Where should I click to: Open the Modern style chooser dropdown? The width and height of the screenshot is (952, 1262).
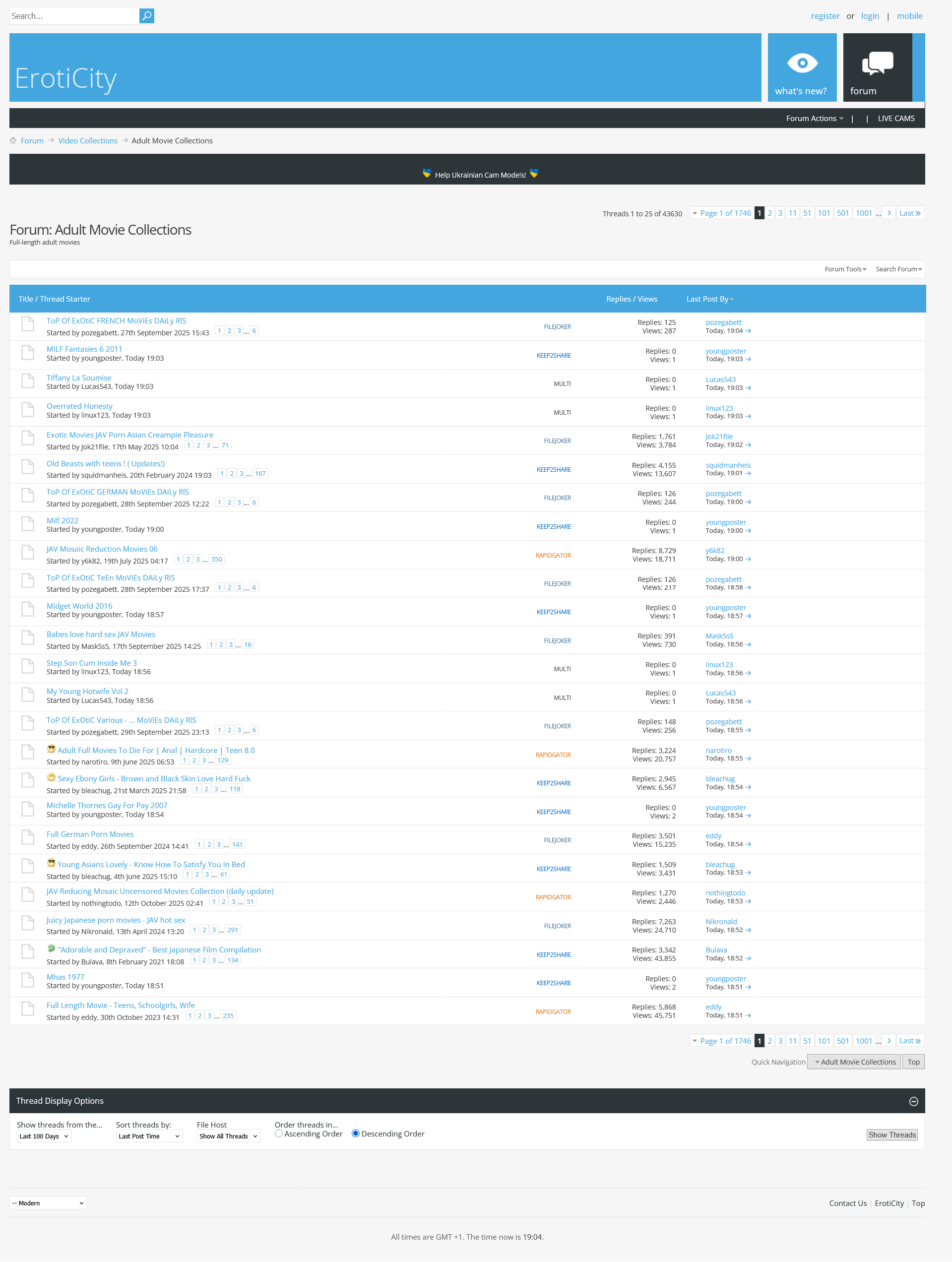coord(49,1203)
